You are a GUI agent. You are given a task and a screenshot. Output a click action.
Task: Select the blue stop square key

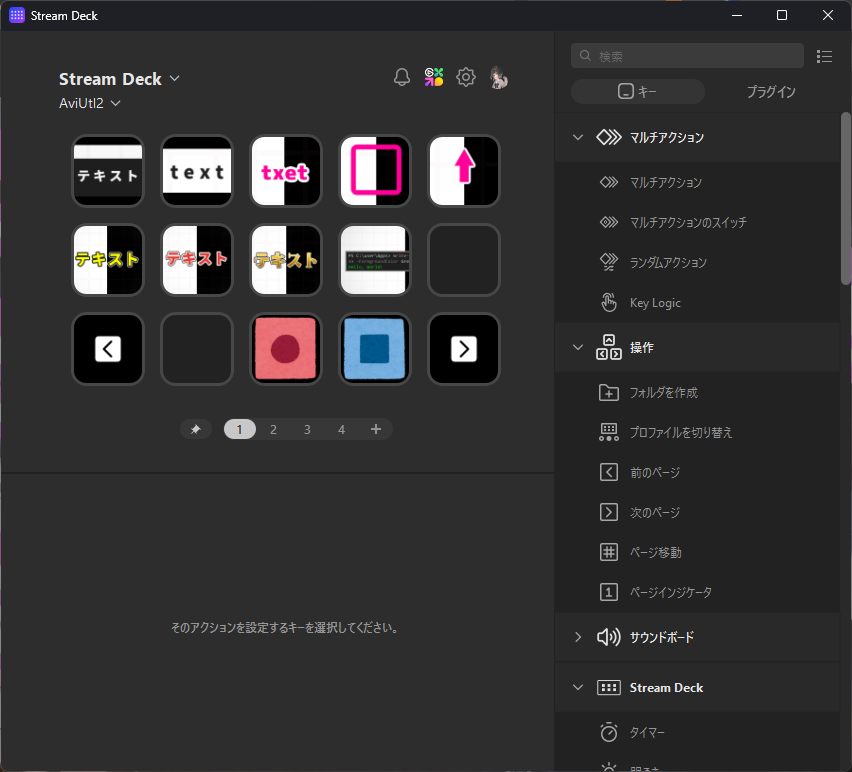375,349
